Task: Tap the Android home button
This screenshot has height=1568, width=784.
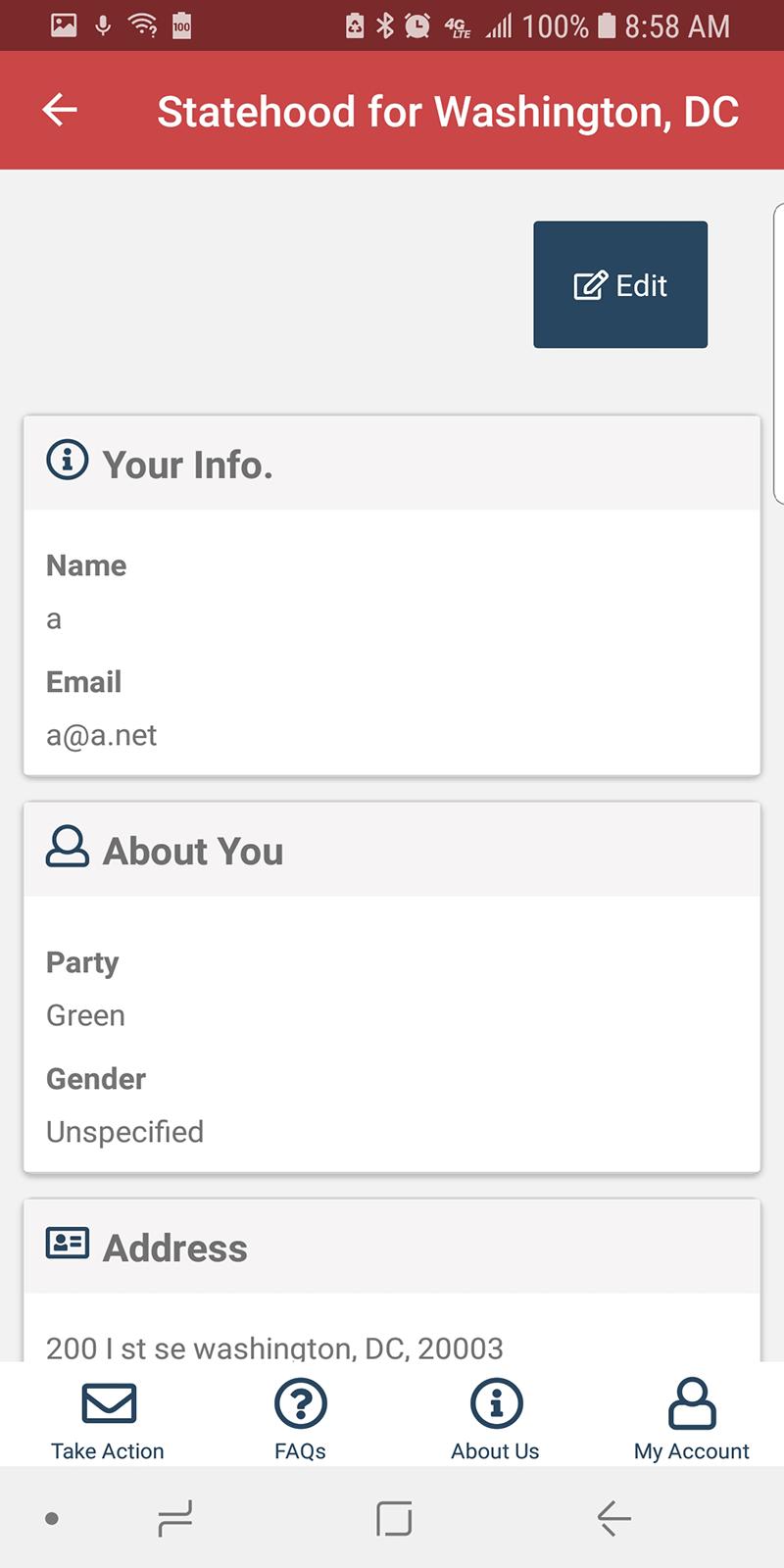Action: tap(394, 1518)
